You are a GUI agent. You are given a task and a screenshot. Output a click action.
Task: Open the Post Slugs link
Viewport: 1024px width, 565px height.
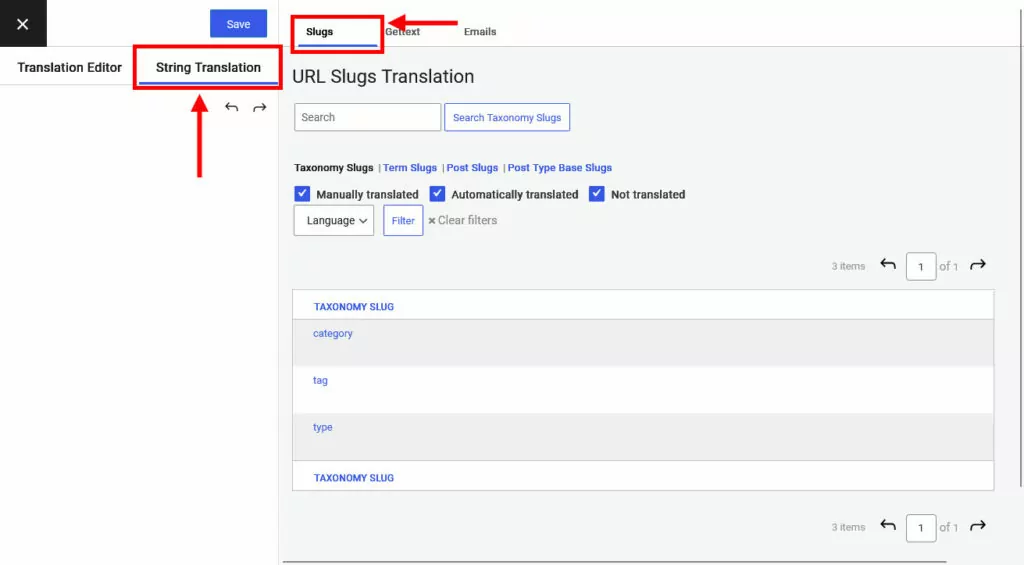(x=472, y=168)
